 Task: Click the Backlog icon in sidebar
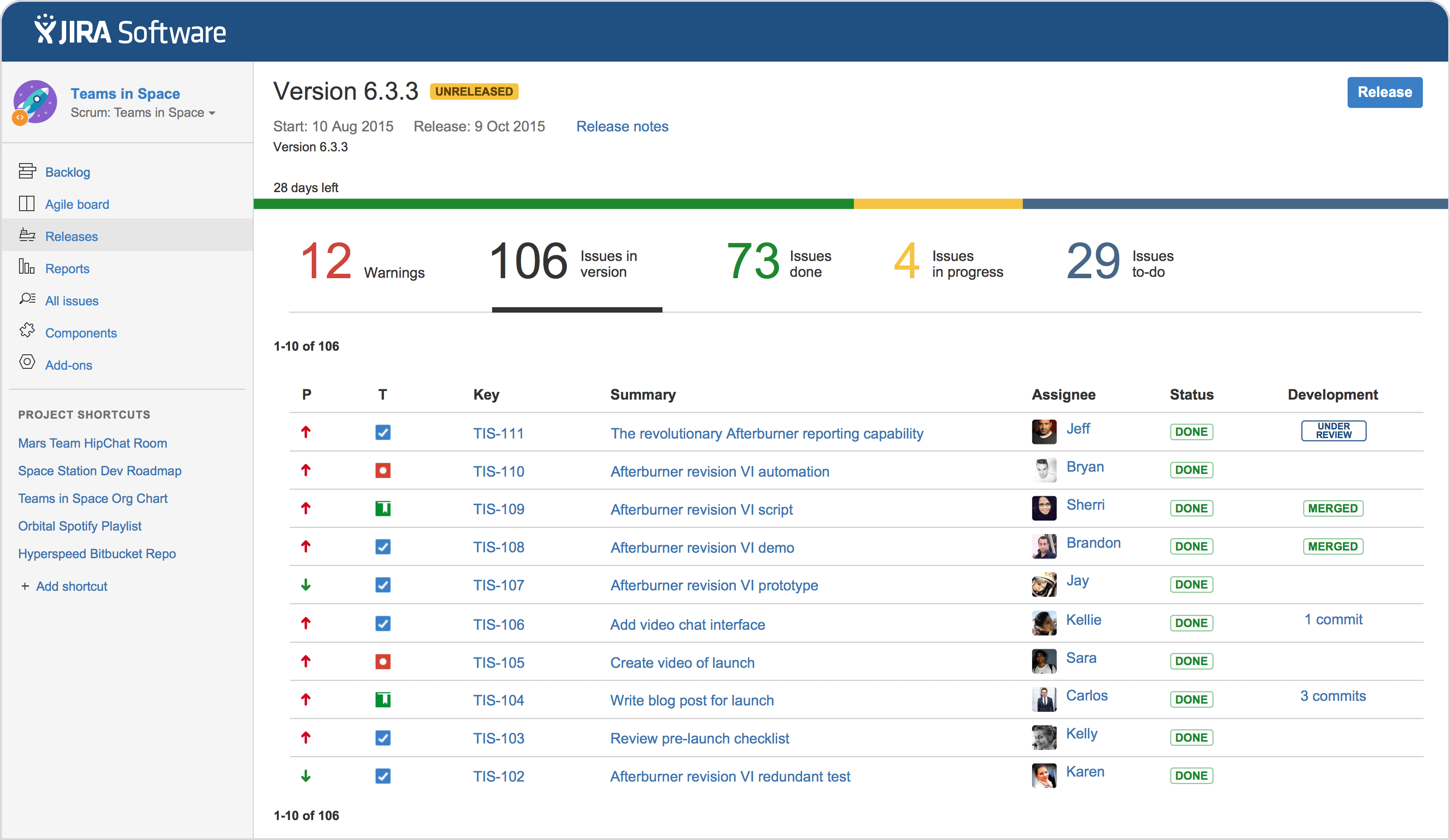tap(27, 171)
